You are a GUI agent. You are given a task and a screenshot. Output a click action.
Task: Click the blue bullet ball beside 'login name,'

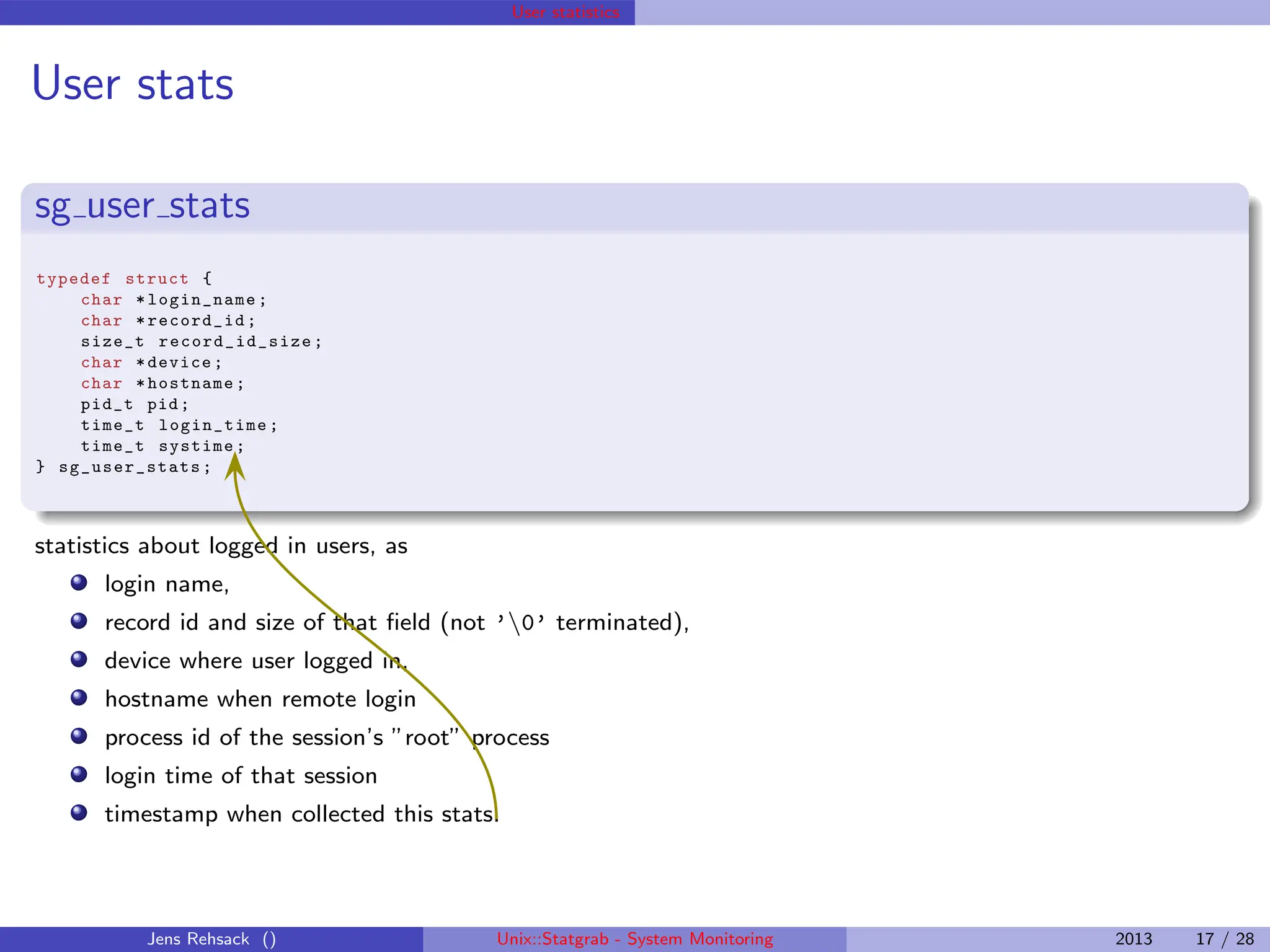79,583
